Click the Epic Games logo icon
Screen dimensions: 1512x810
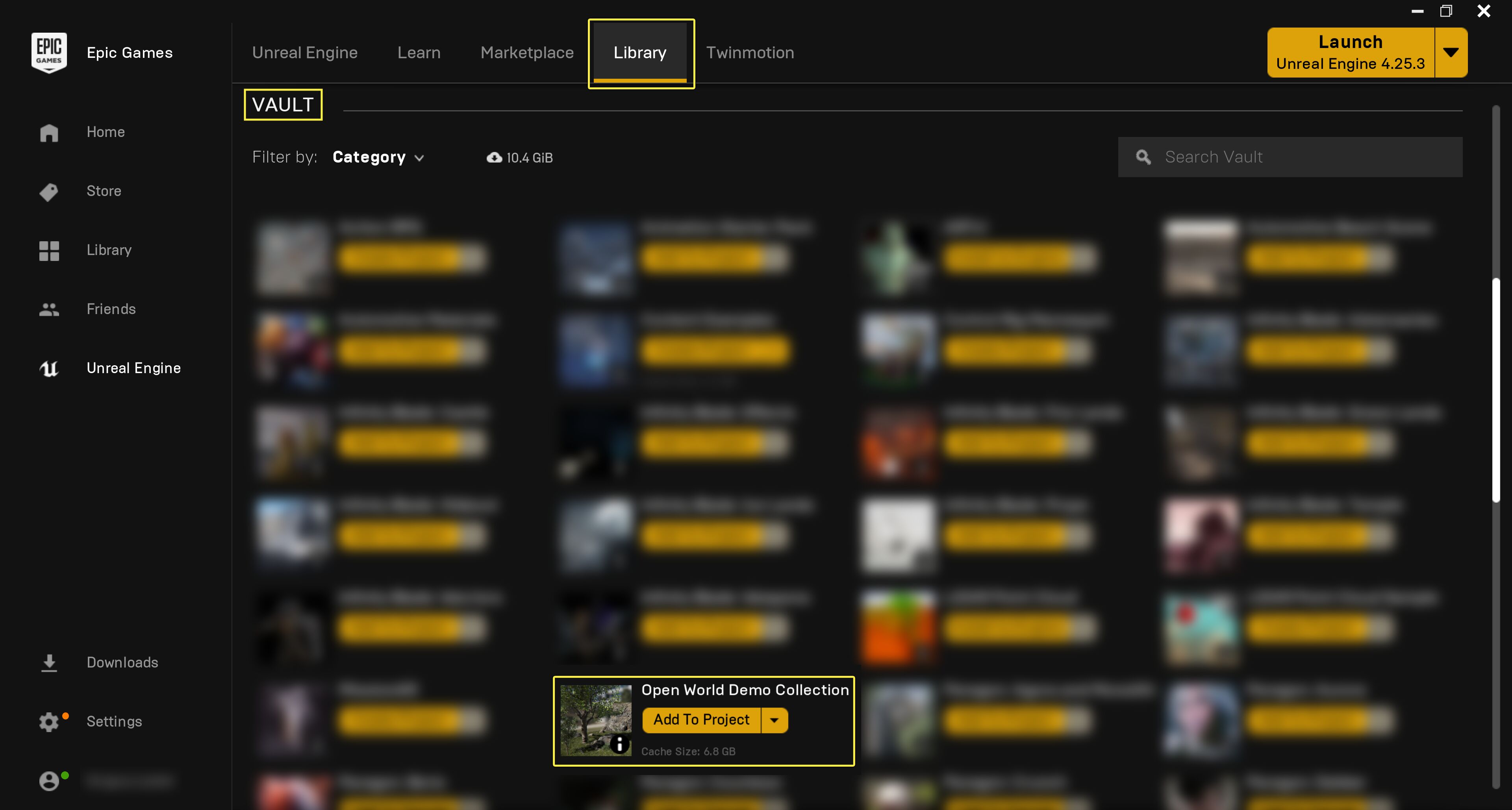tap(49, 53)
